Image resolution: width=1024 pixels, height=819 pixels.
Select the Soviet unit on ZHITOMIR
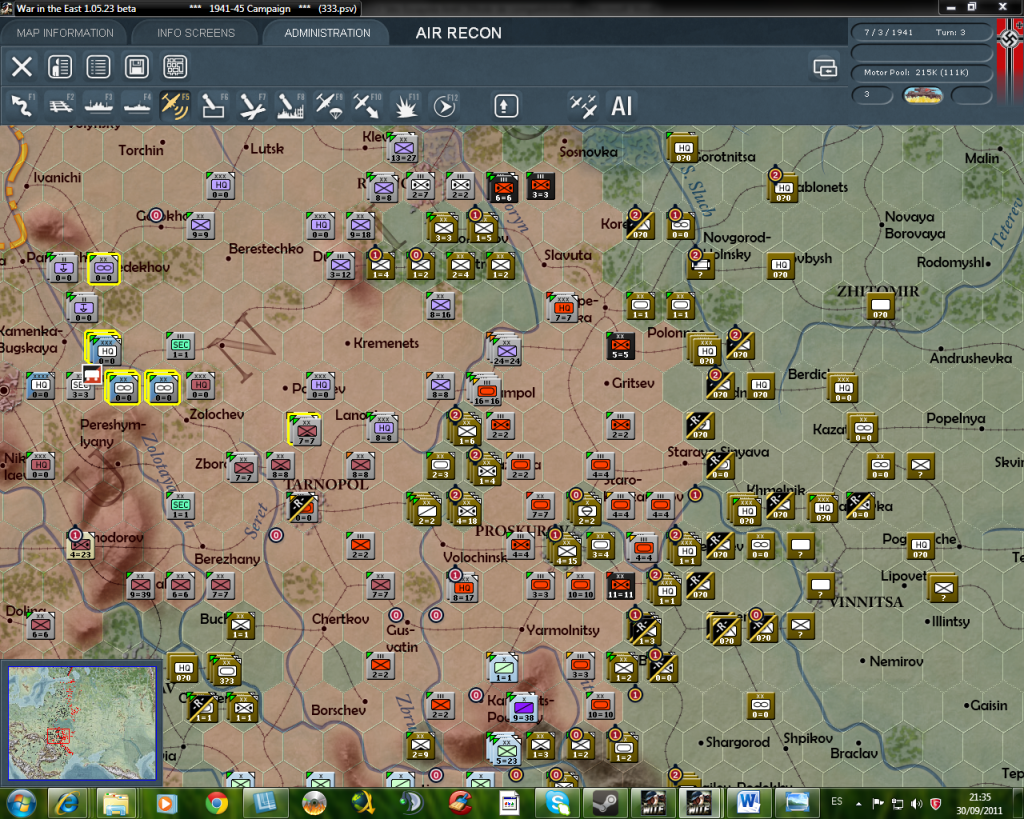(880, 306)
